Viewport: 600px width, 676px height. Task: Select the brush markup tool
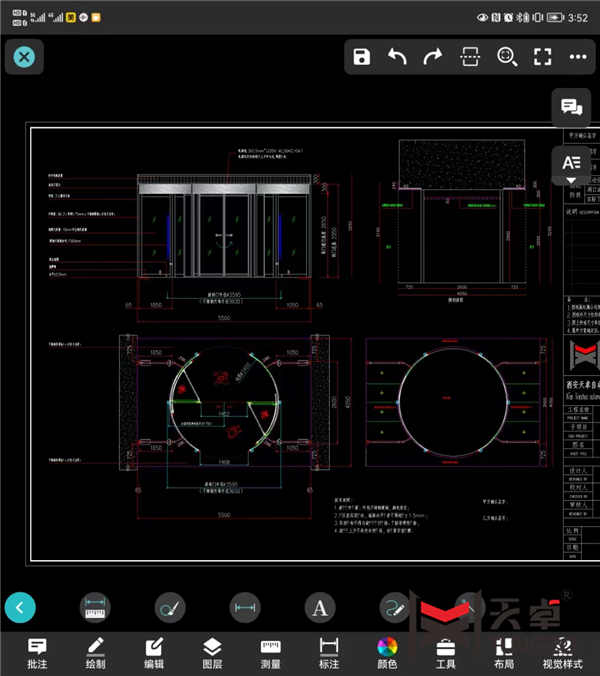(x=170, y=606)
